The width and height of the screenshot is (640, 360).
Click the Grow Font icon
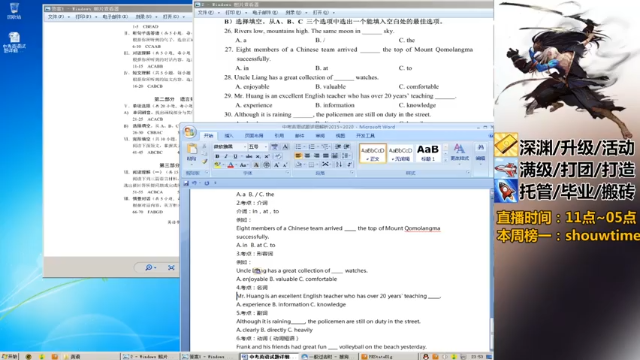coord(276,165)
